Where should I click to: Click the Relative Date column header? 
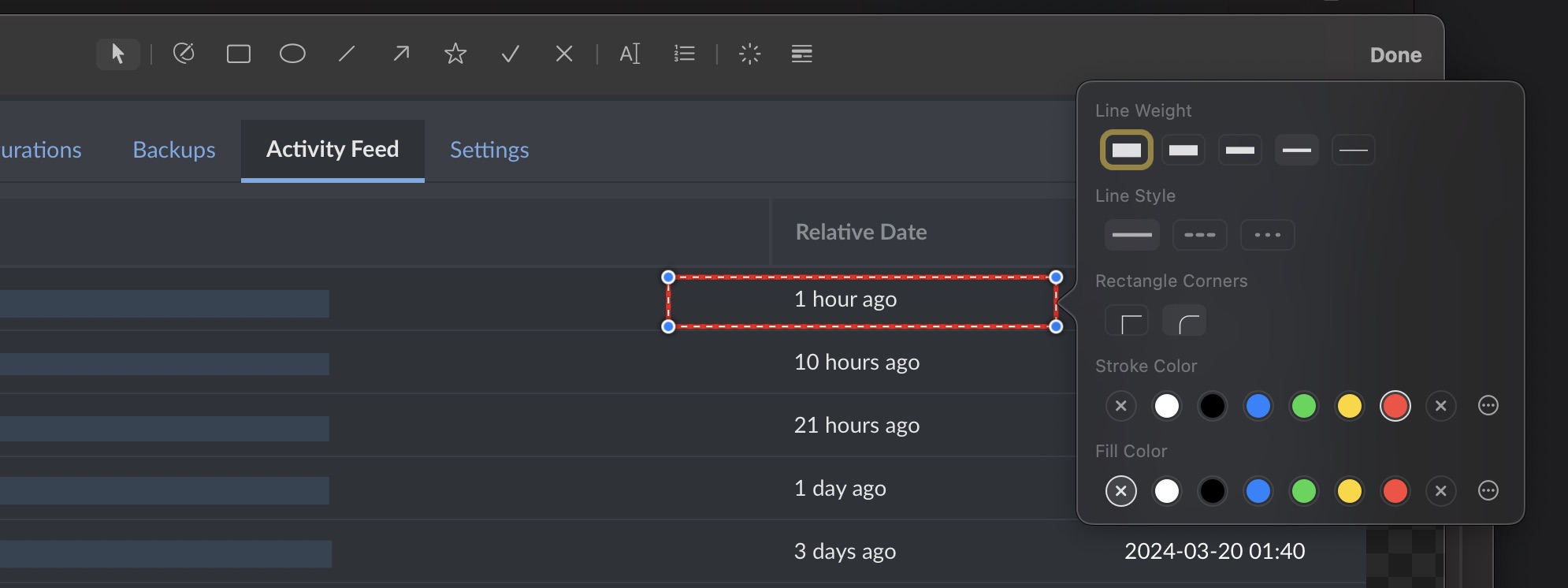(x=861, y=232)
